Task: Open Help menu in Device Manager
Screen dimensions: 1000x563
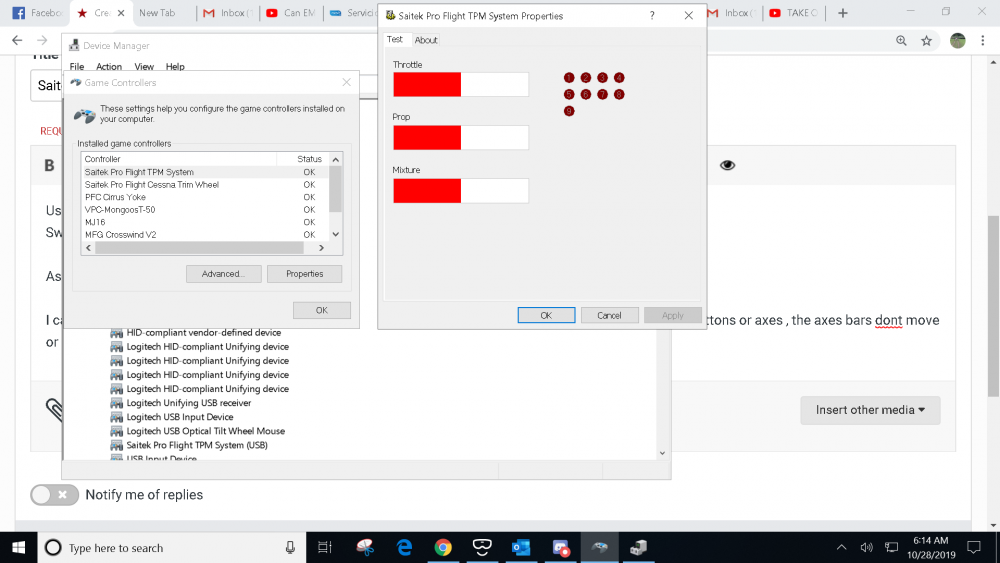Action: 175,66
